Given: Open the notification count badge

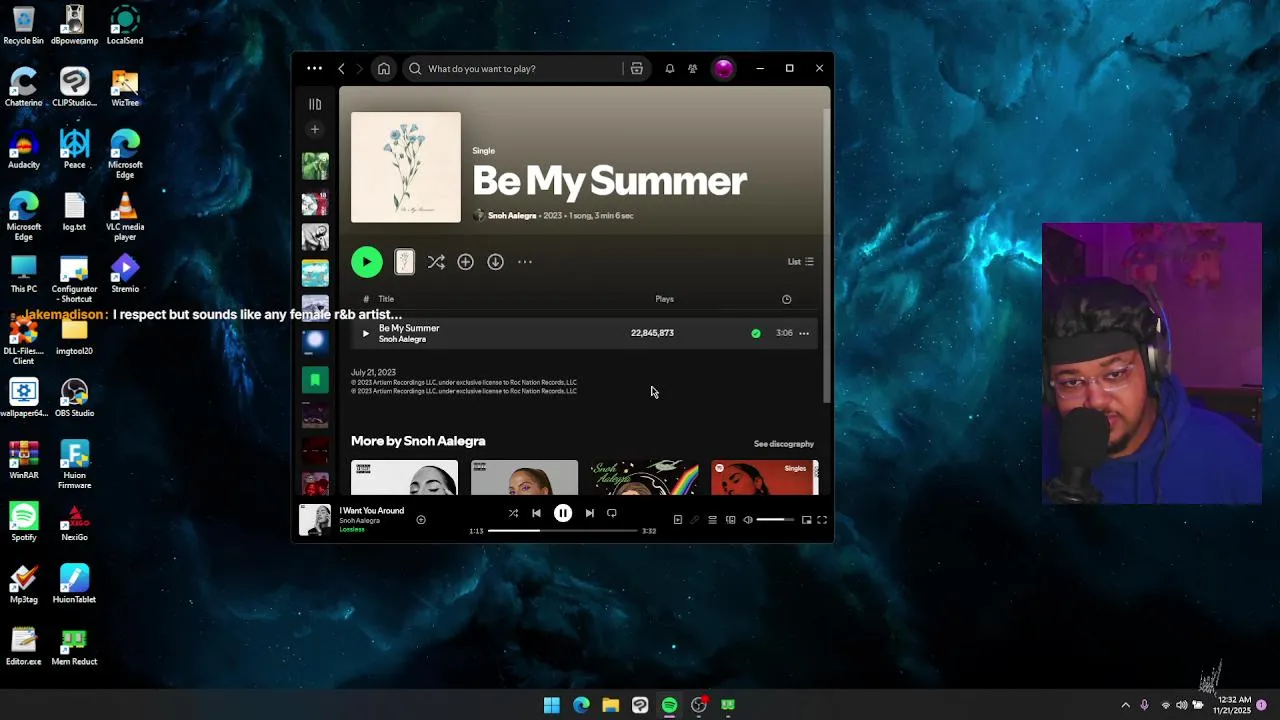Looking at the screenshot, I should click(x=1262, y=705).
